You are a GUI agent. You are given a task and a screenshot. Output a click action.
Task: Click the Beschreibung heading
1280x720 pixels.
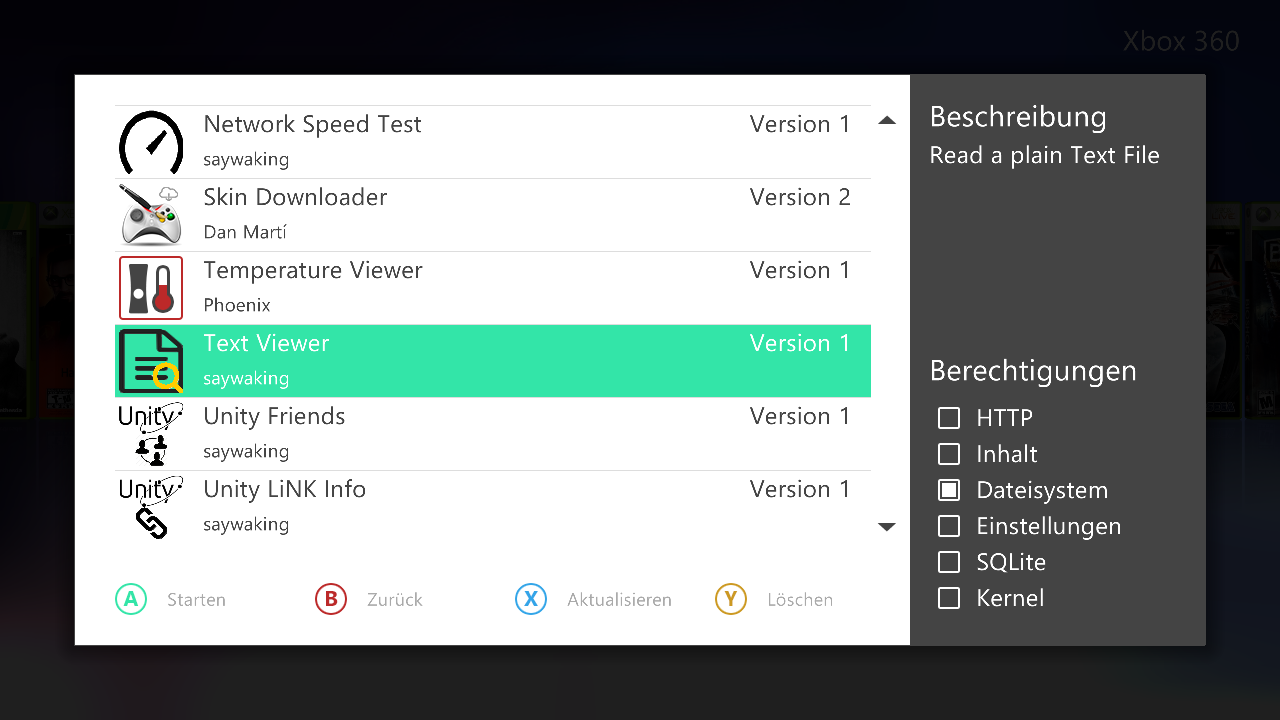click(x=1018, y=117)
